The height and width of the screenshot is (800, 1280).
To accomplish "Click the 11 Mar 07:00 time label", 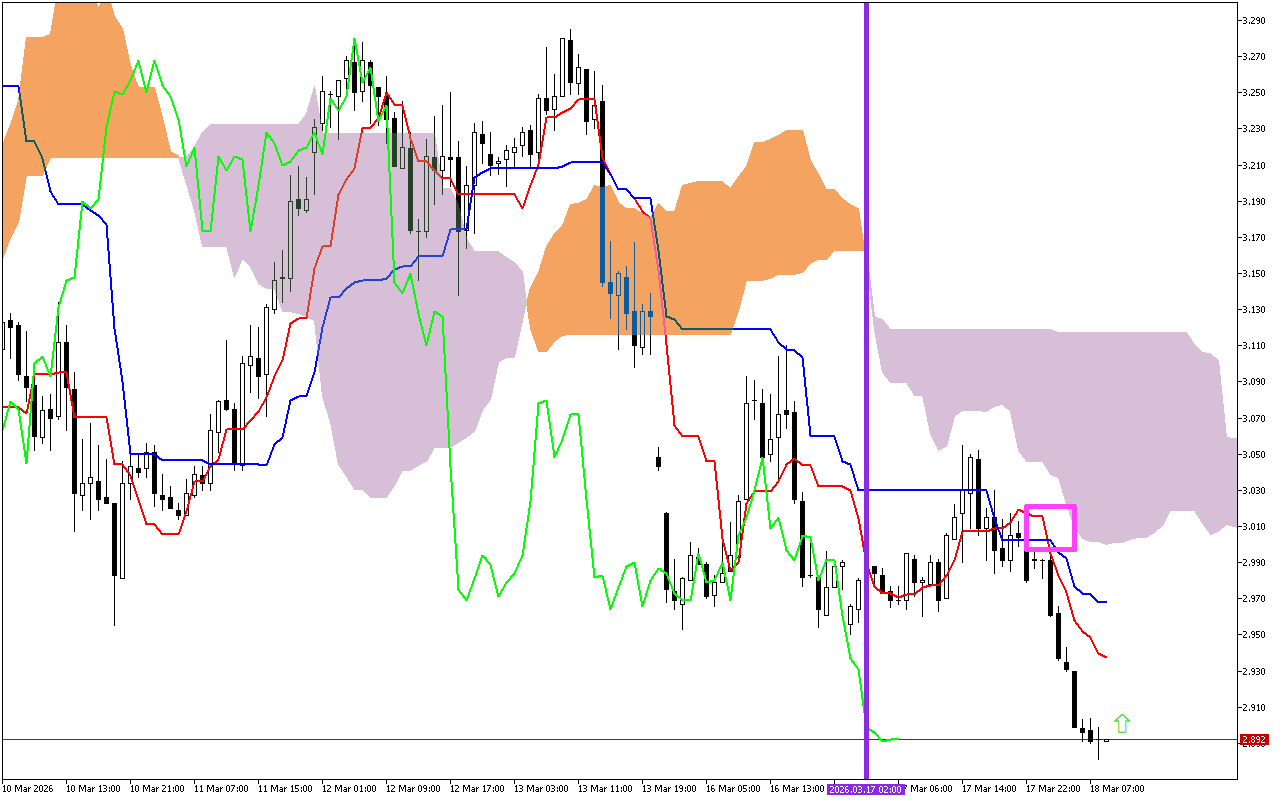I will (222, 789).
